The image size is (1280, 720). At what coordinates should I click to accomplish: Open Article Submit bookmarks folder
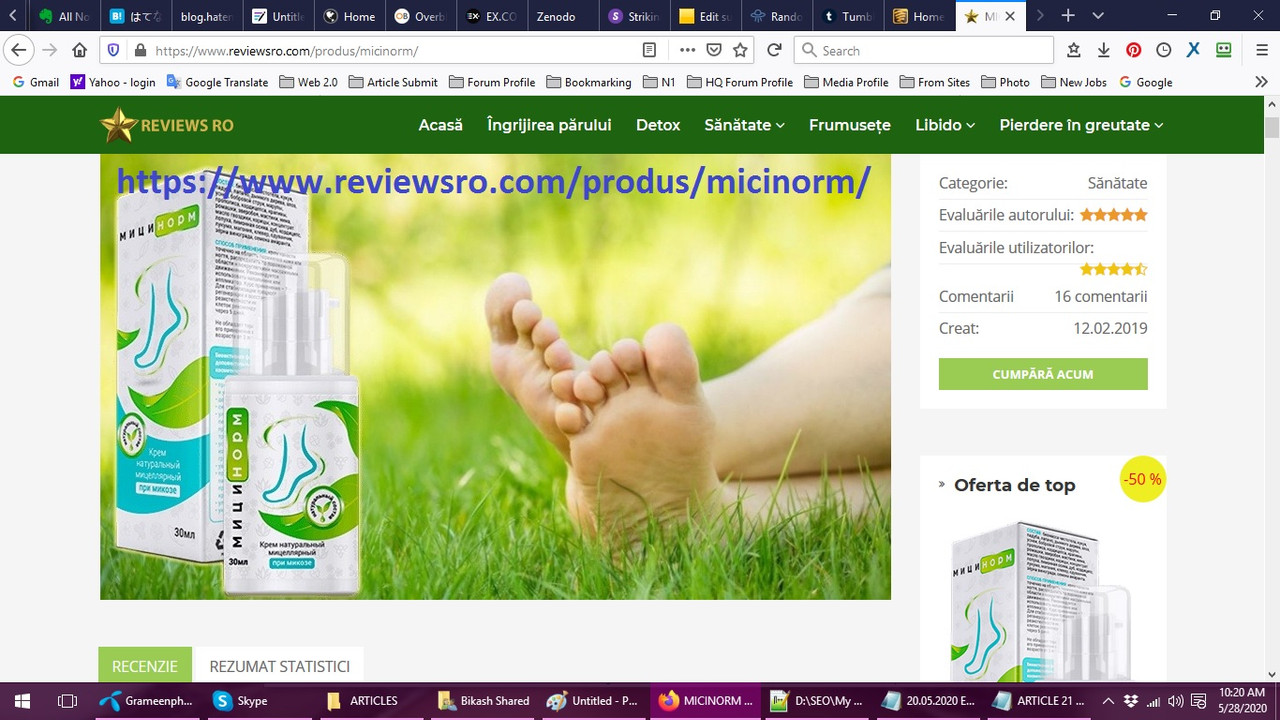[x=393, y=82]
